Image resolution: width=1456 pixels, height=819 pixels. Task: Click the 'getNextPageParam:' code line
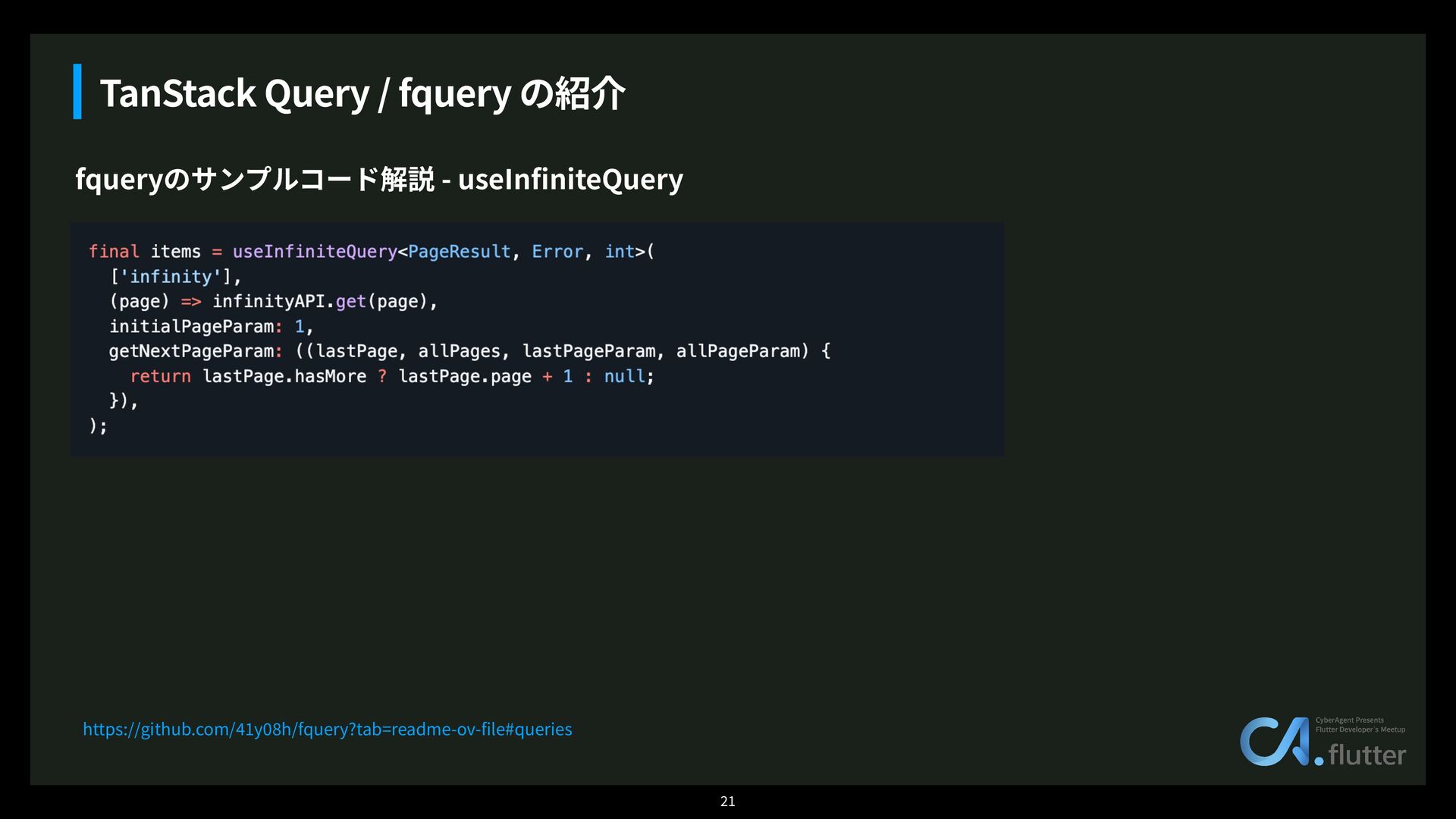(470, 351)
